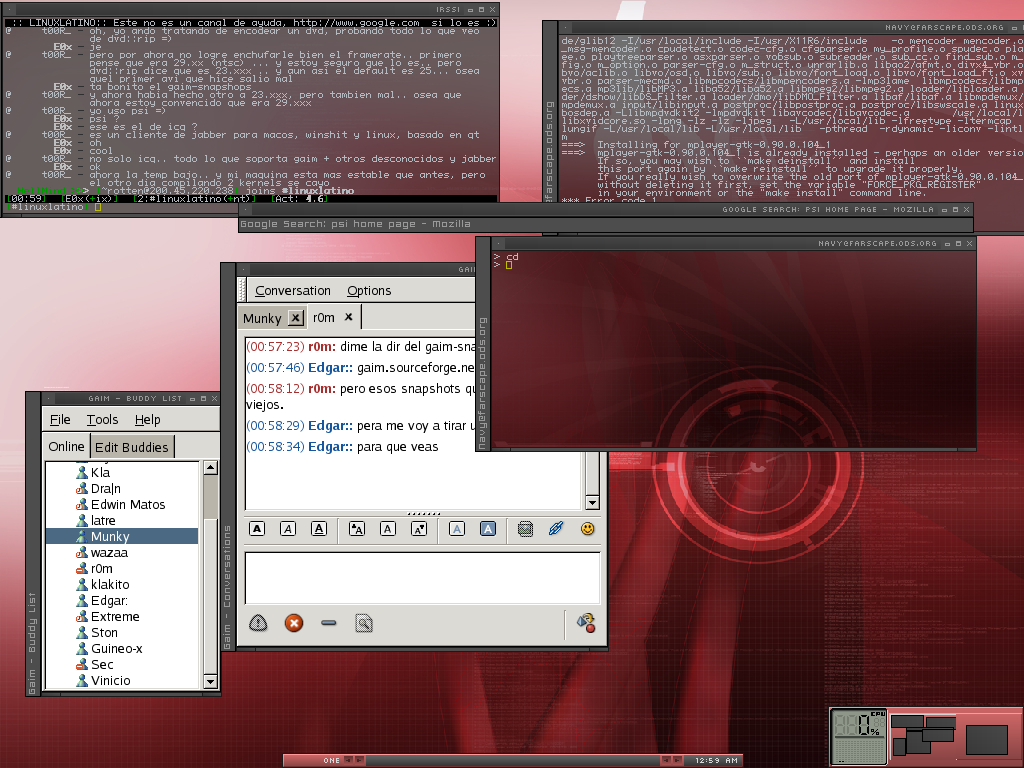Click the buddy Info magnifier icon
The image size is (1024, 768).
coord(364,623)
